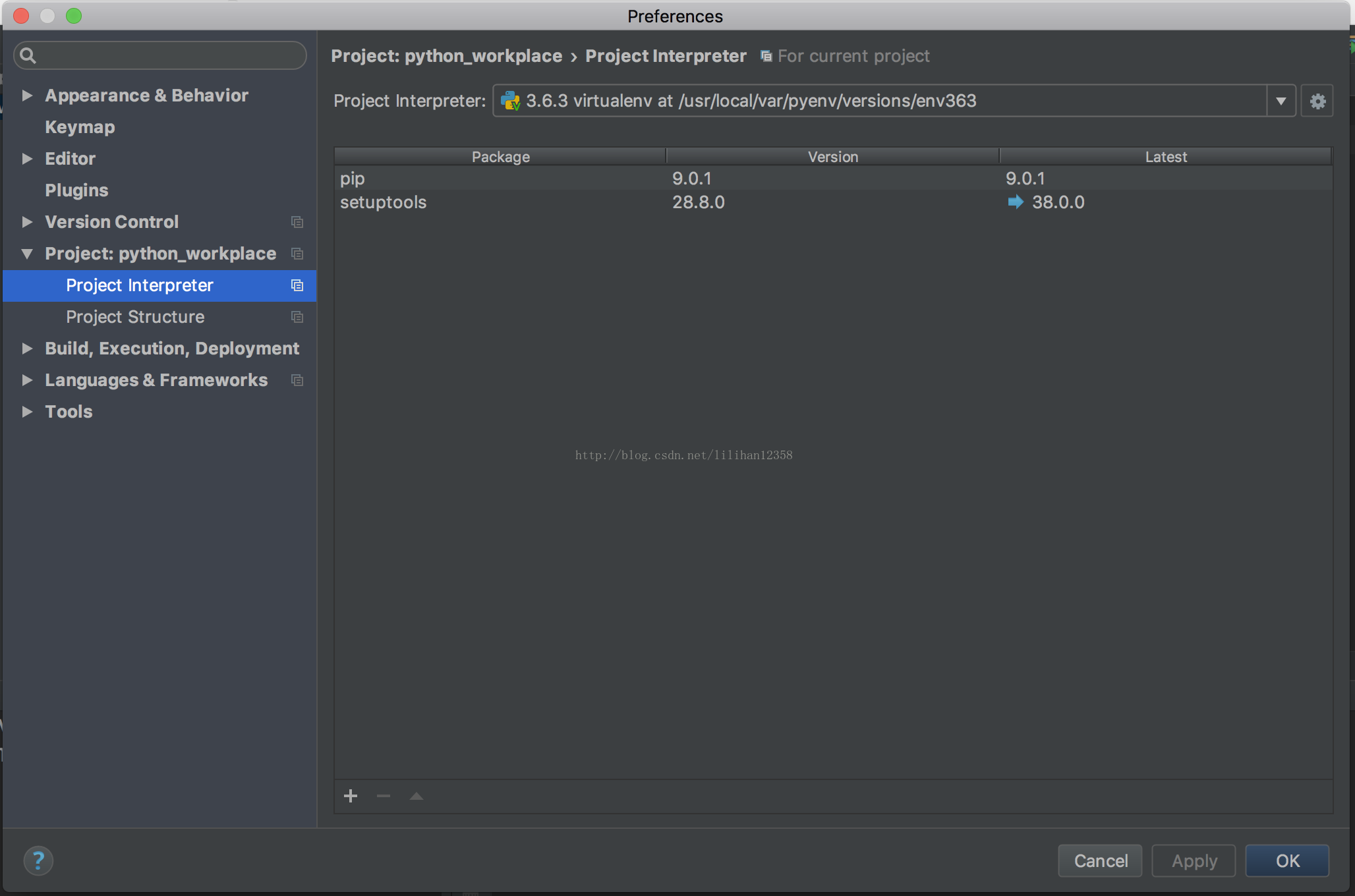Click the Project: python_workplace breadcrumb
The width and height of the screenshot is (1355, 896).
tap(447, 56)
